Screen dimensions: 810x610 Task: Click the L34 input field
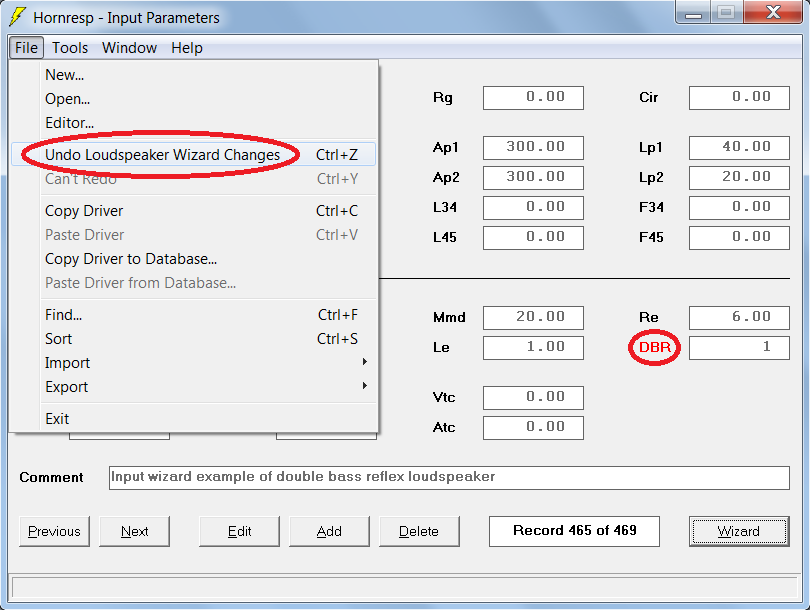533,208
